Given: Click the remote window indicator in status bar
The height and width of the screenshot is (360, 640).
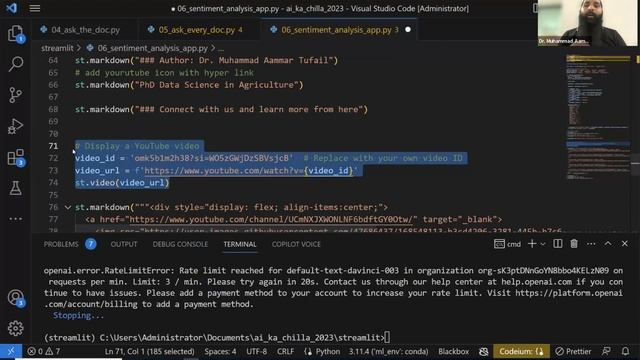Looking at the screenshot, I should point(11,351).
